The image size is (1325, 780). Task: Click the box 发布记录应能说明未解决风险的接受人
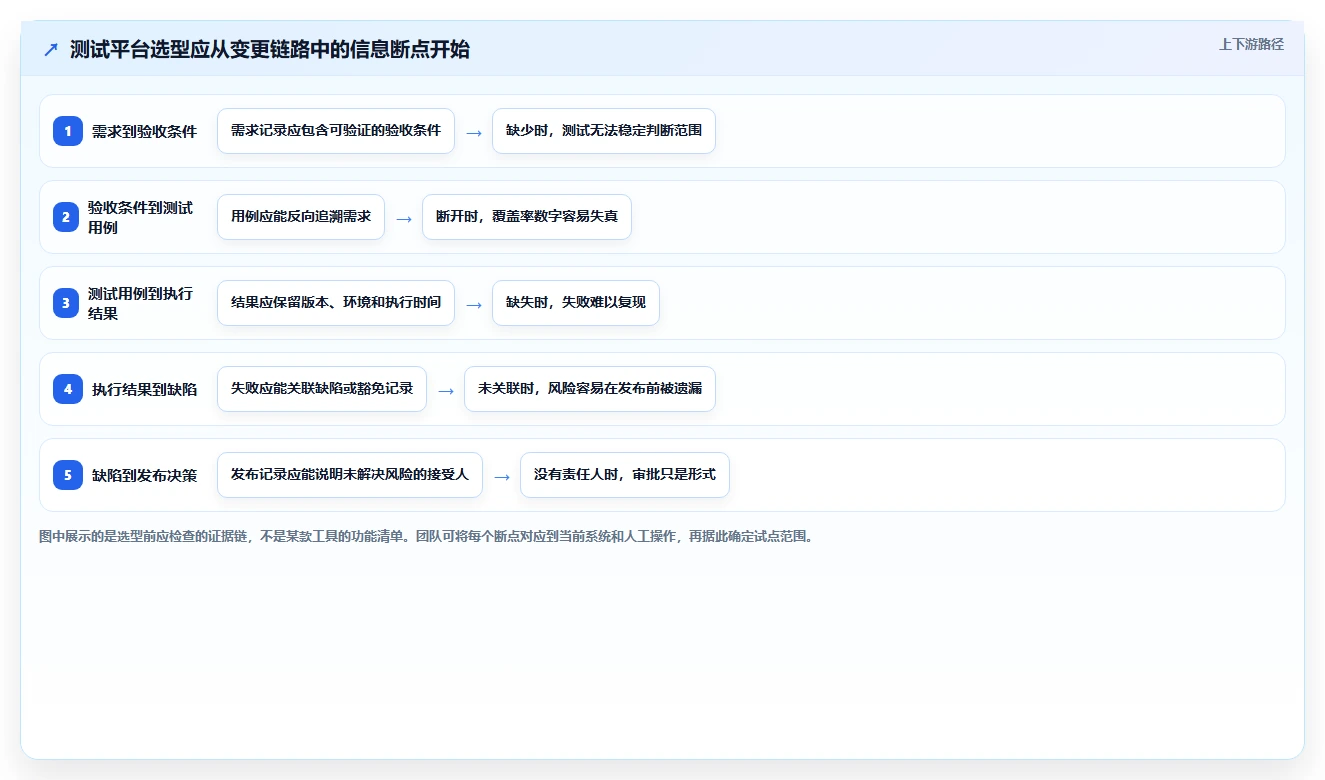350,475
